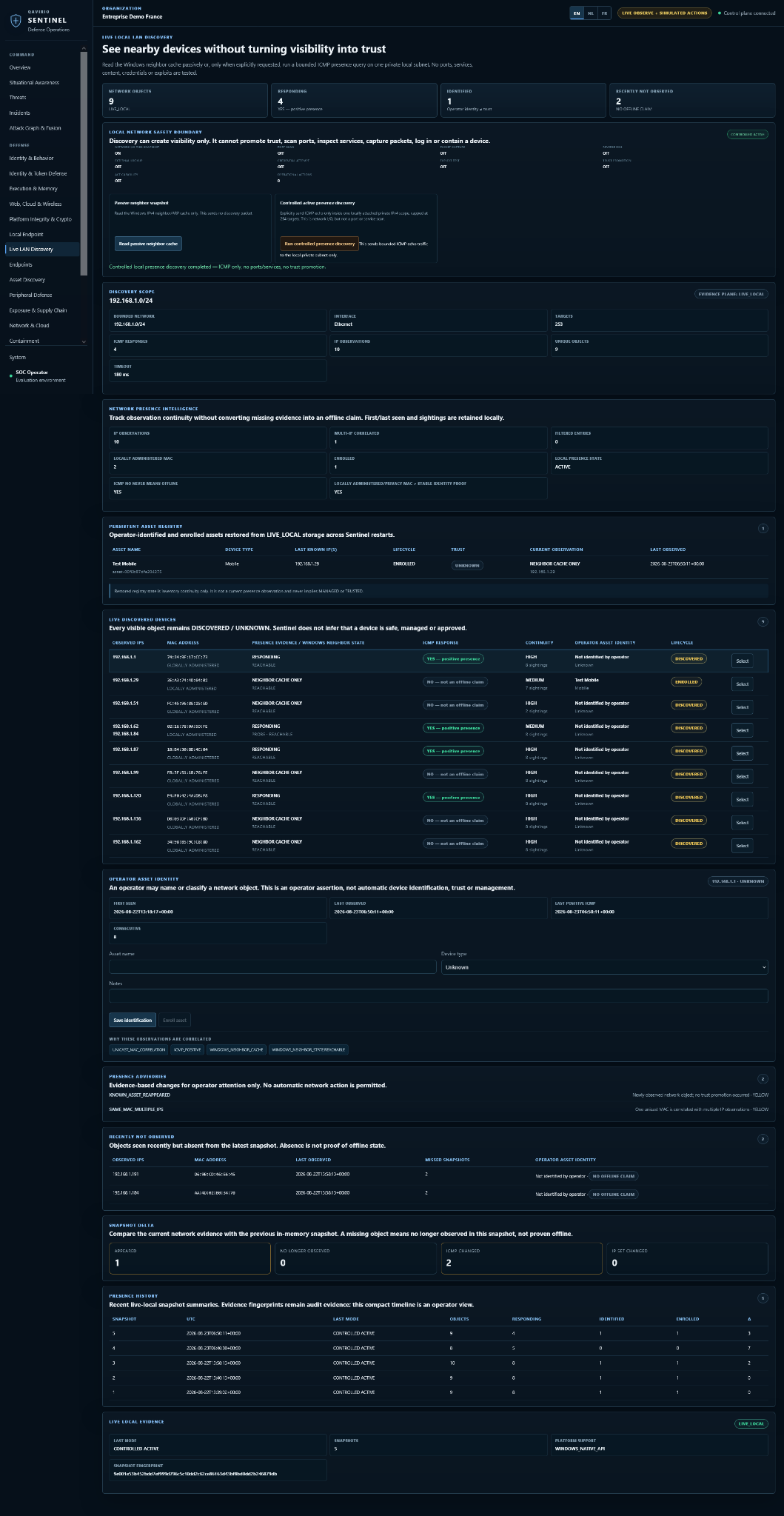Image resolution: width=784 pixels, height=1516 pixels.
Task: Open Situational Awareness in the sidebar
Action: point(34,82)
